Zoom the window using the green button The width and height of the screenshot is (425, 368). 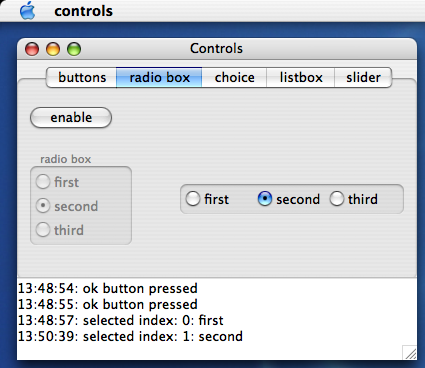pyautogui.click(x=74, y=49)
